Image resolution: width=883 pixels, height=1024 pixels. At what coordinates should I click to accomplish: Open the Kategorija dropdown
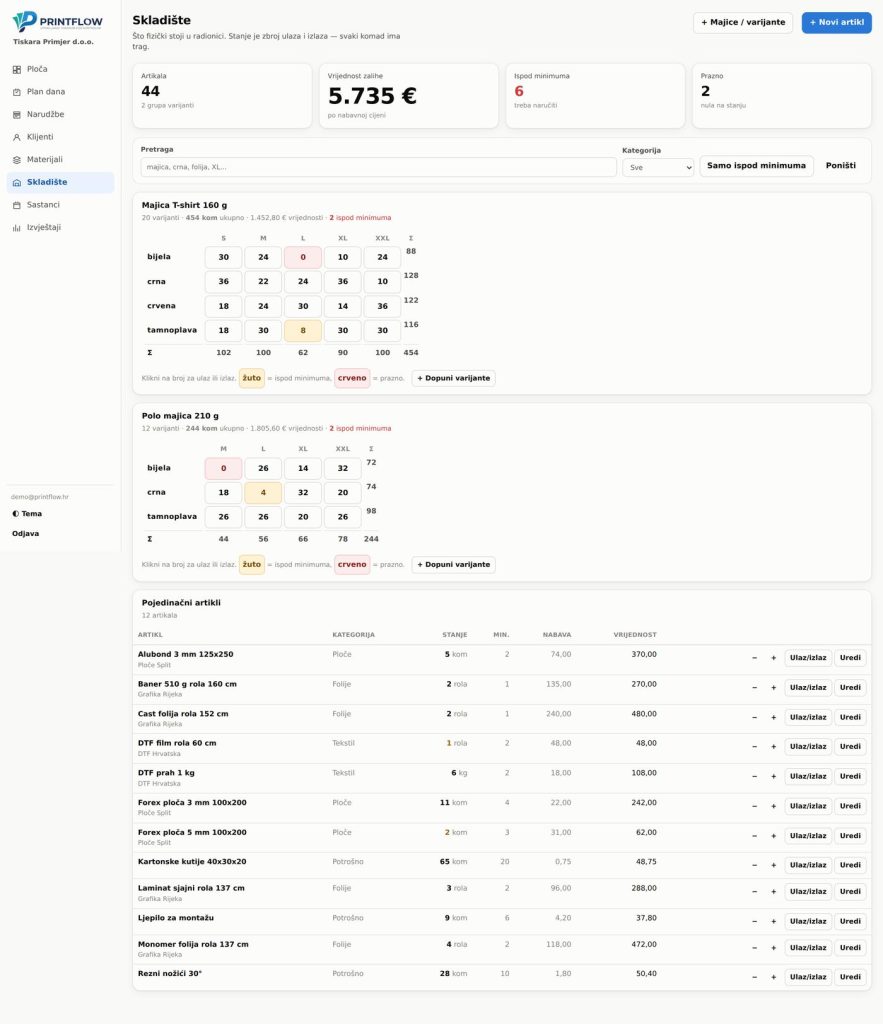click(658, 167)
